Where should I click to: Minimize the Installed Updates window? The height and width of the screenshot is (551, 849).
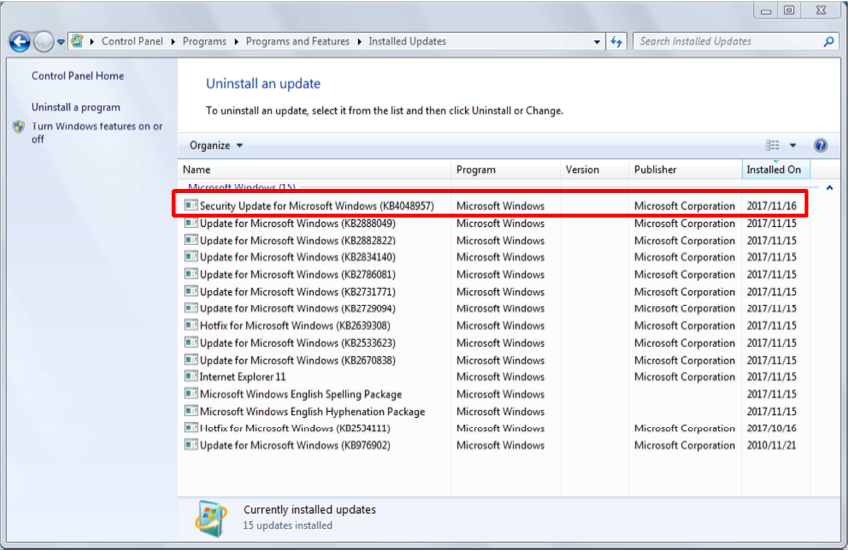(766, 11)
